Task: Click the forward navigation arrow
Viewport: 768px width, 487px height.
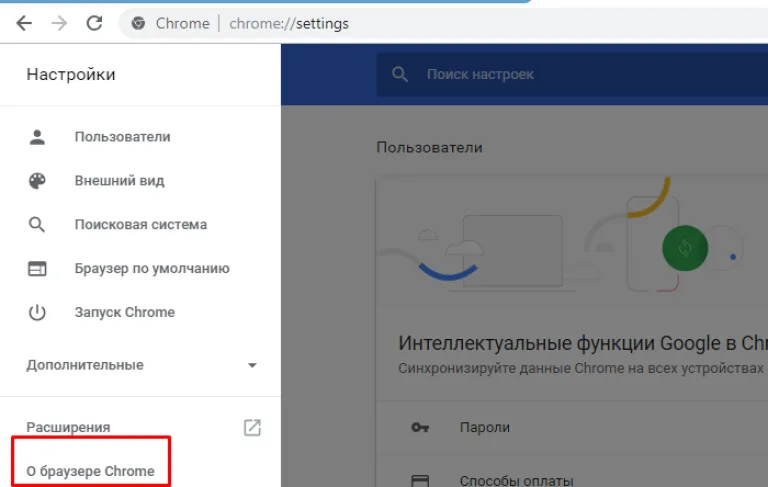Action: [x=59, y=23]
